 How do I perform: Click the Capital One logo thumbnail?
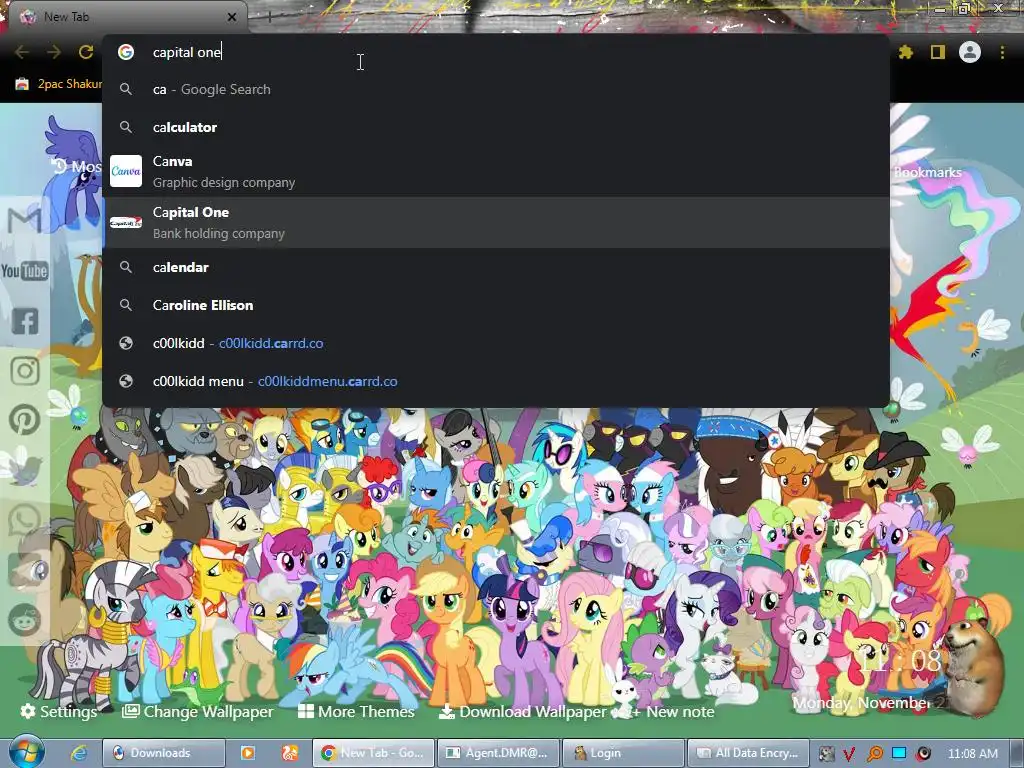[125, 223]
